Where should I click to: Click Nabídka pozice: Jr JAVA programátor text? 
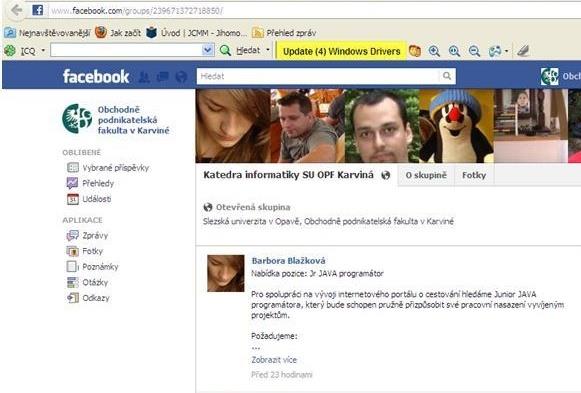click(x=317, y=274)
